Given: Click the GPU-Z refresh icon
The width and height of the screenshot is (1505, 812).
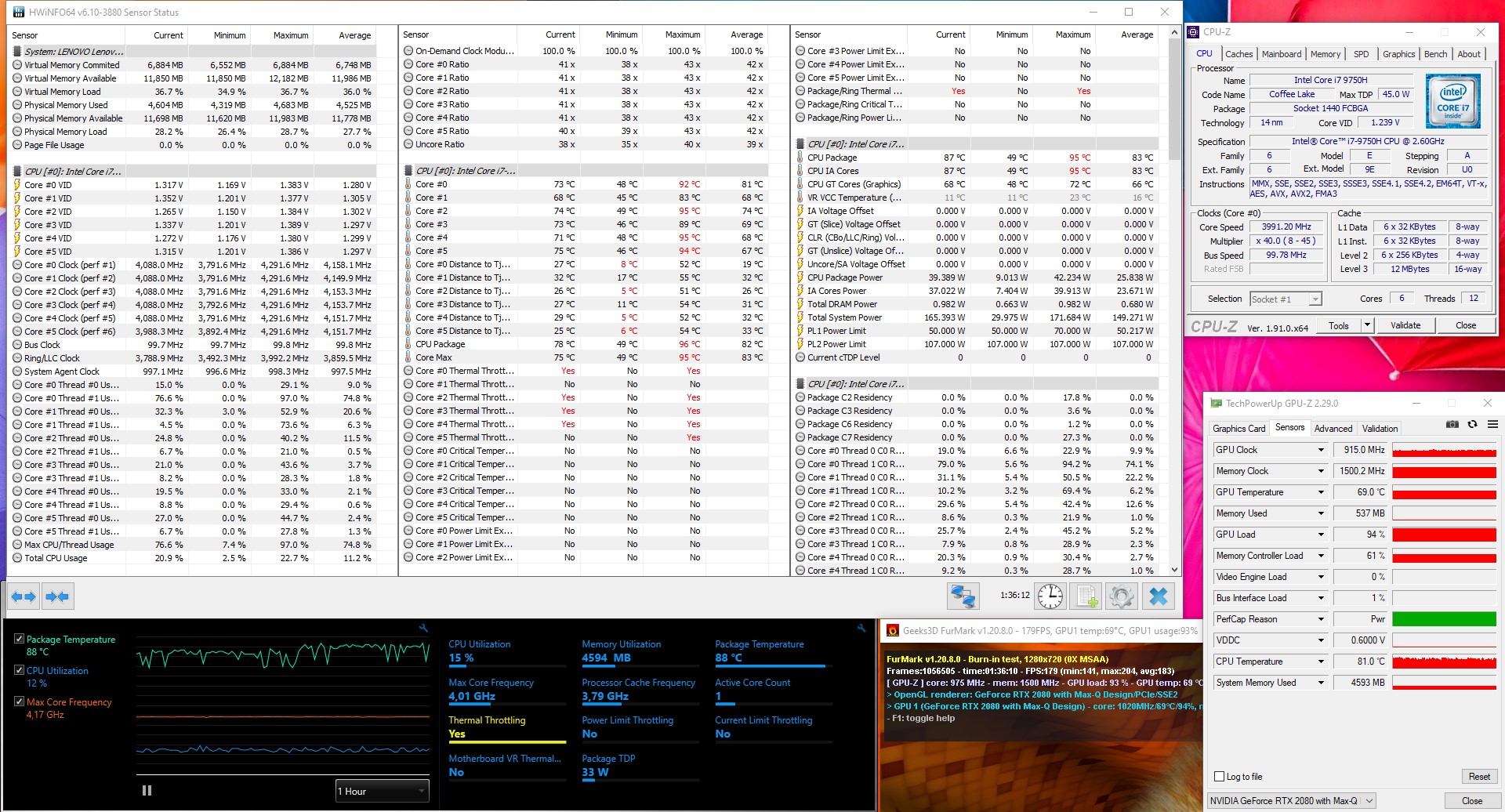Looking at the screenshot, I should tap(1472, 425).
